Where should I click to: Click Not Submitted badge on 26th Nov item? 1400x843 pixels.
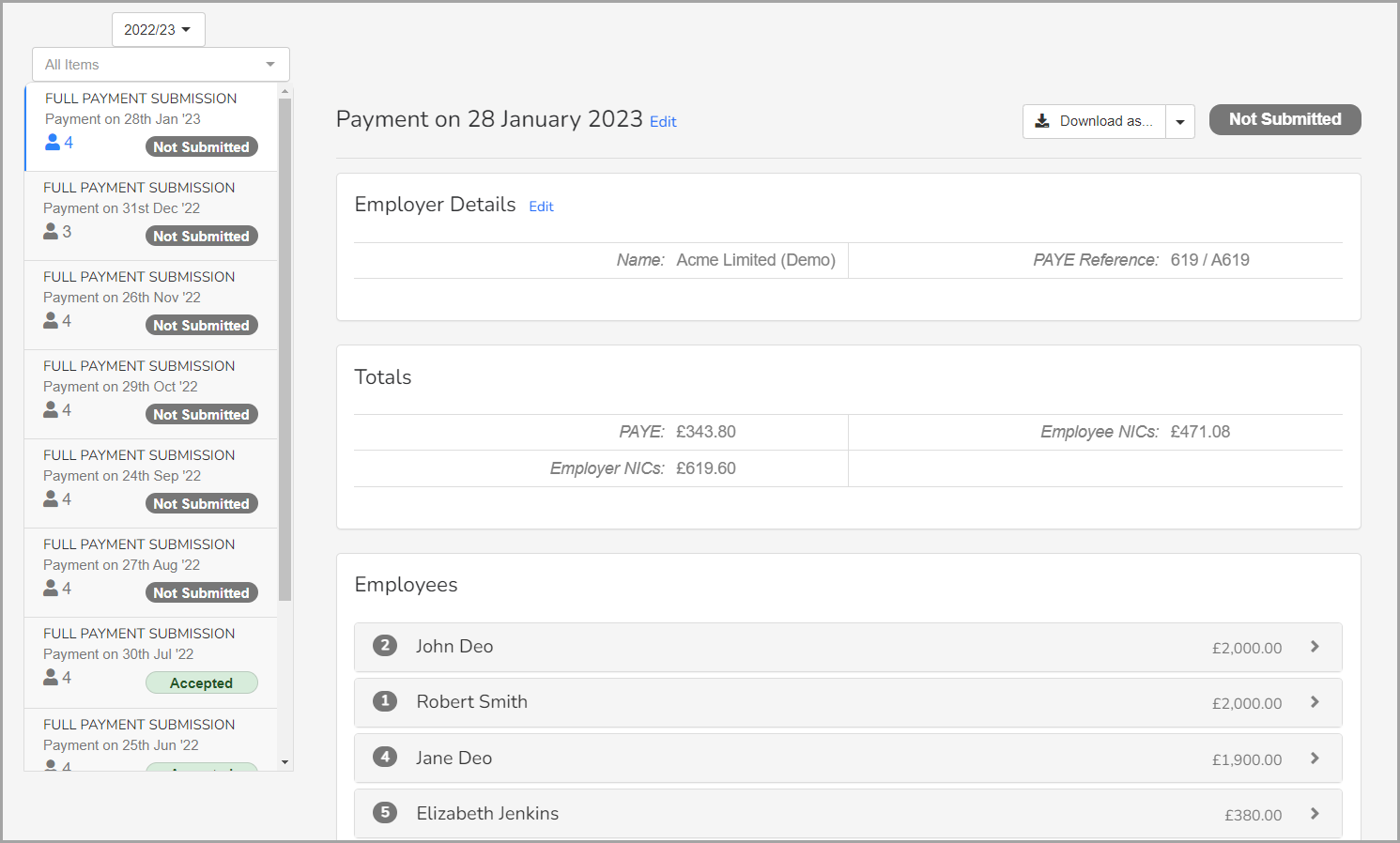pyautogui.click(x=202, y=326)
